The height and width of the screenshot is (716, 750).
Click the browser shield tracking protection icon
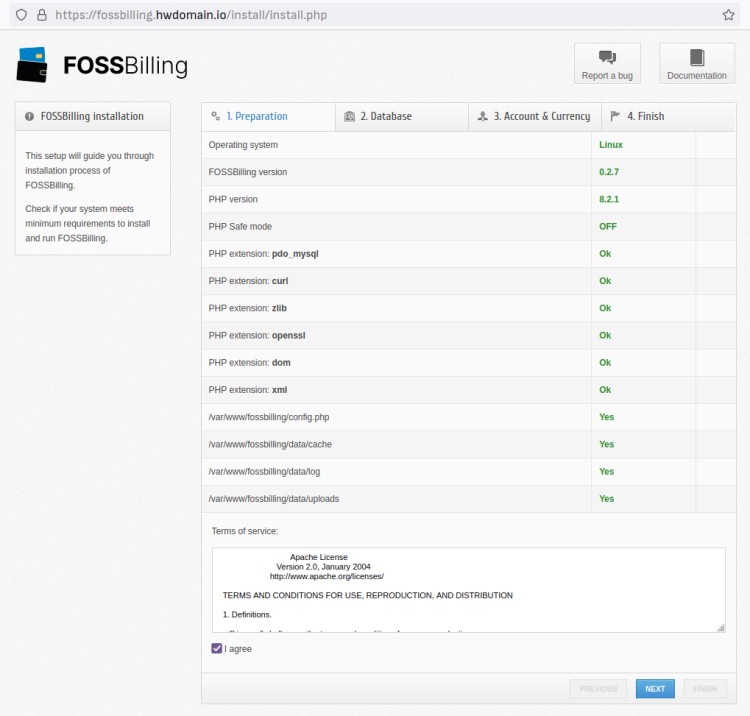point(21,15)
